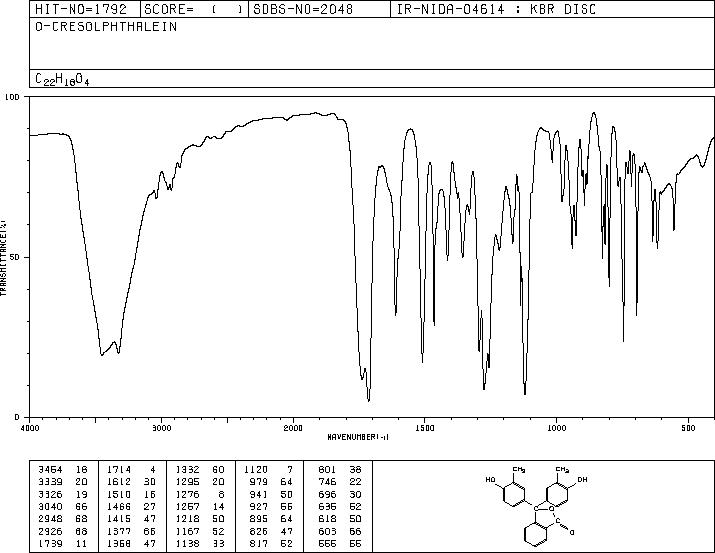Screen dimensions: 715x553
Task: Click the 696 peak table entry
Action: [327, 494]
